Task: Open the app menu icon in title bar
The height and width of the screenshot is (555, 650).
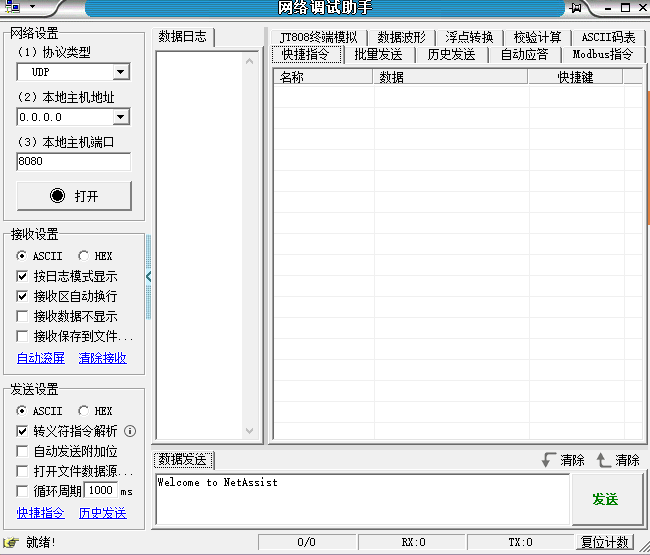Action: tap(12, 6)
